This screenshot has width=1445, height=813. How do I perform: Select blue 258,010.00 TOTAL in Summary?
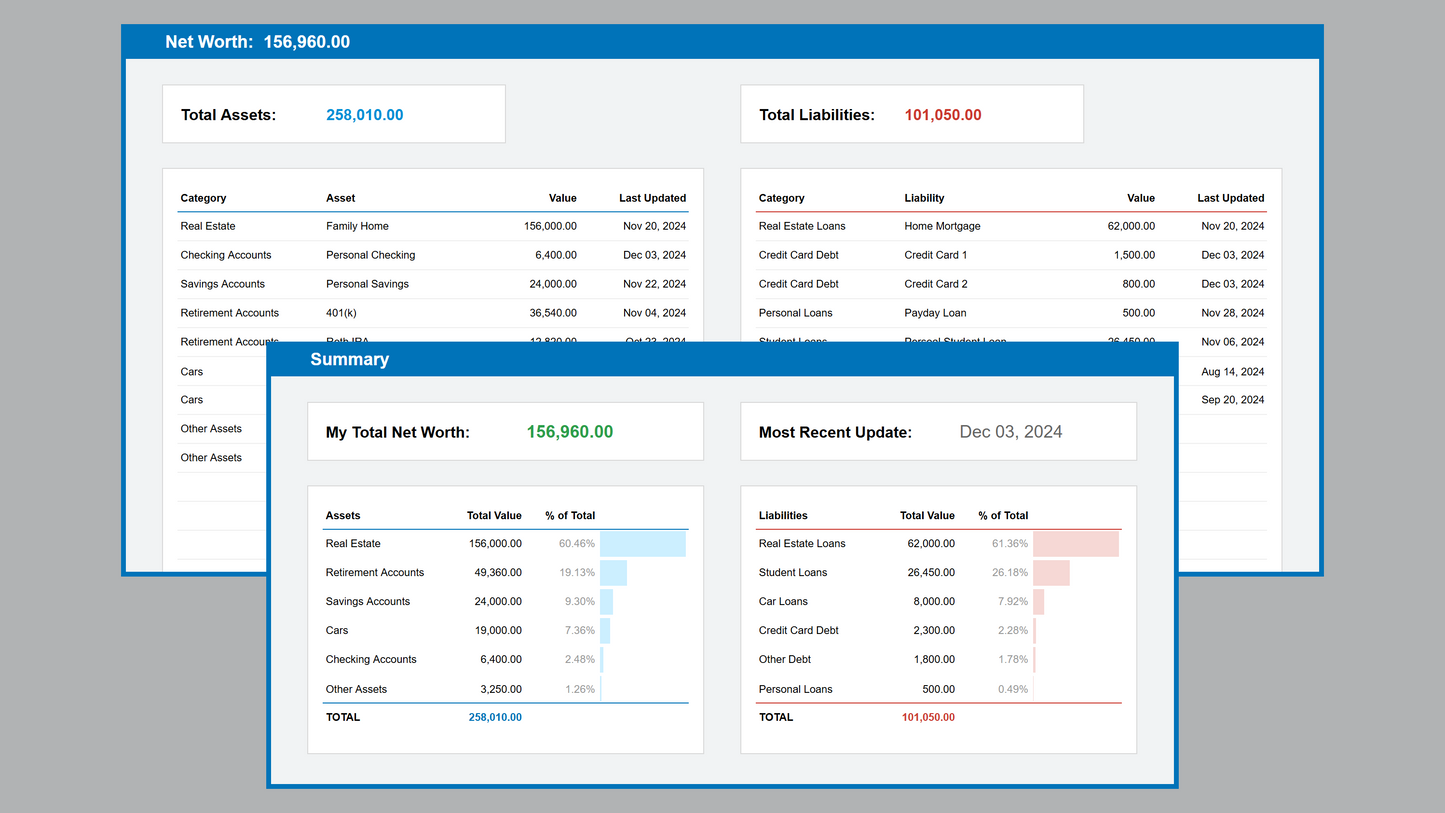495,717
